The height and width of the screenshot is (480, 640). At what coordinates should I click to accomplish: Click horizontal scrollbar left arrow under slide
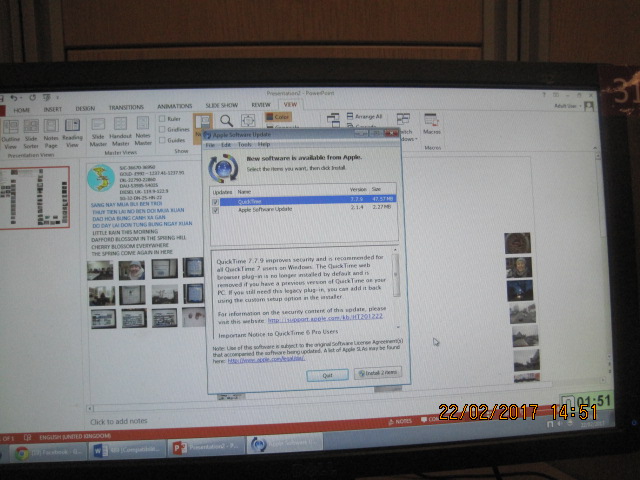pos(91,408)
